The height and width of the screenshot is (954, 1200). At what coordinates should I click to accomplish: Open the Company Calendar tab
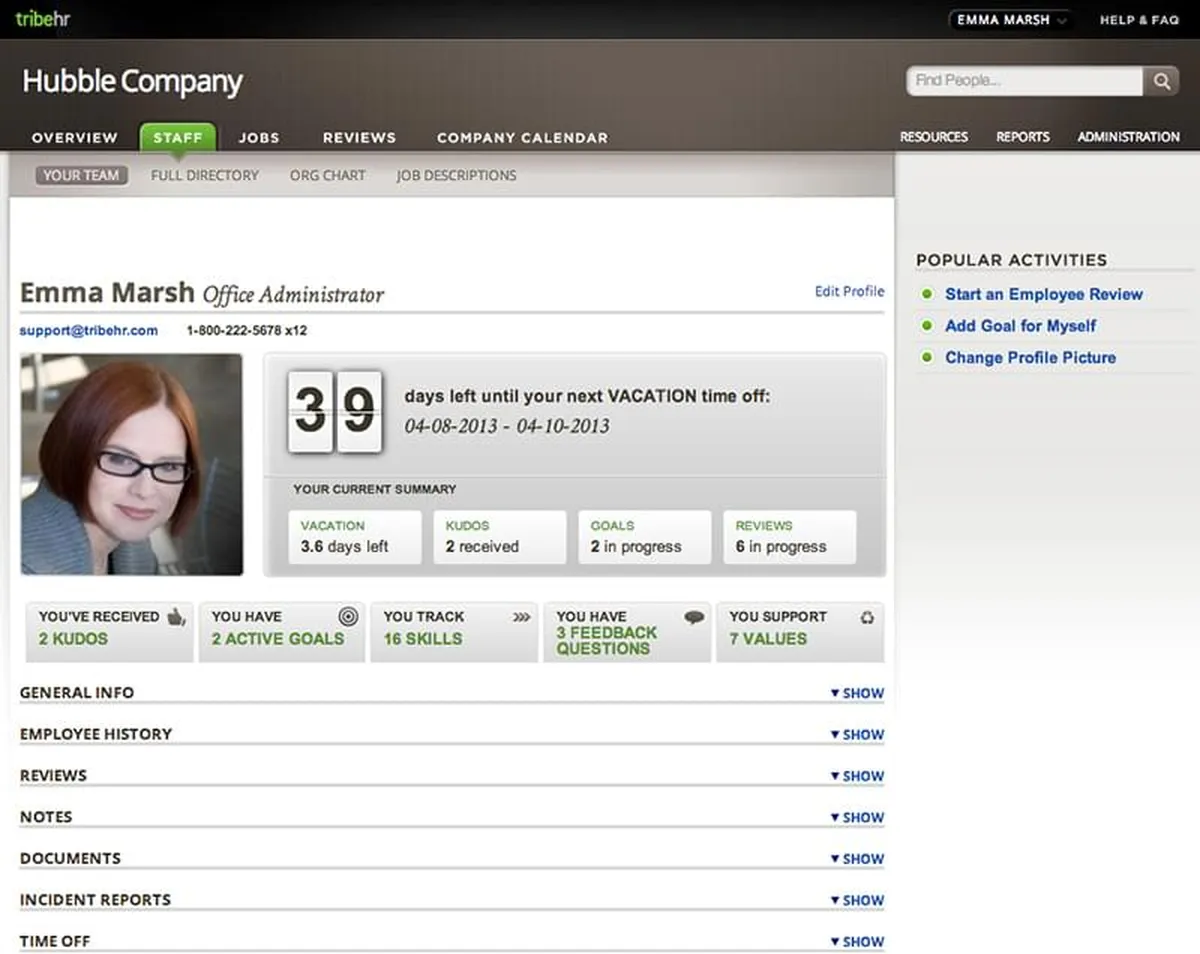522,137
